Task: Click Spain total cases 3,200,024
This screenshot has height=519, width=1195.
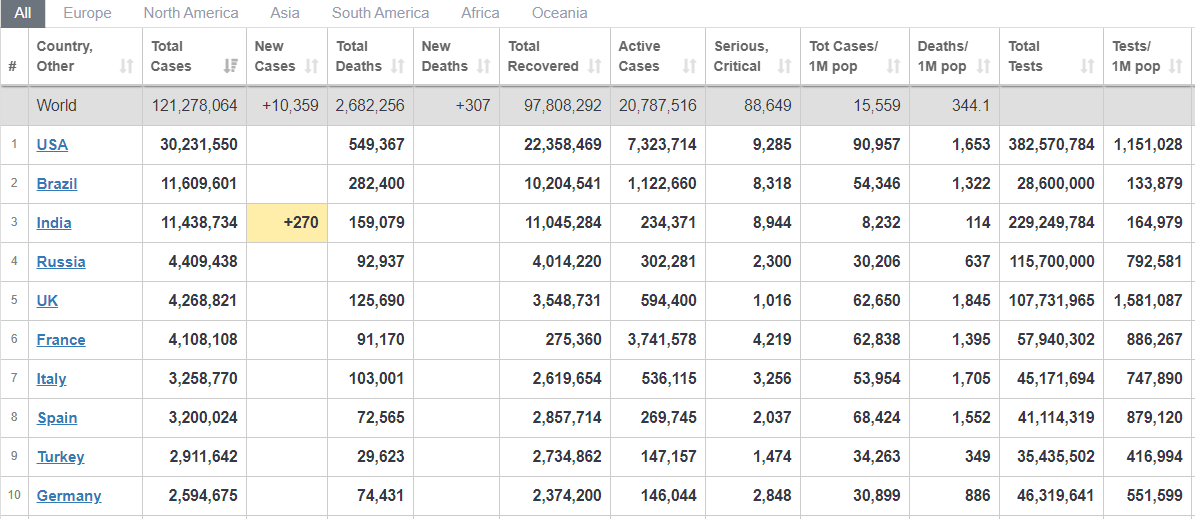Action: (x=203, y=418)
